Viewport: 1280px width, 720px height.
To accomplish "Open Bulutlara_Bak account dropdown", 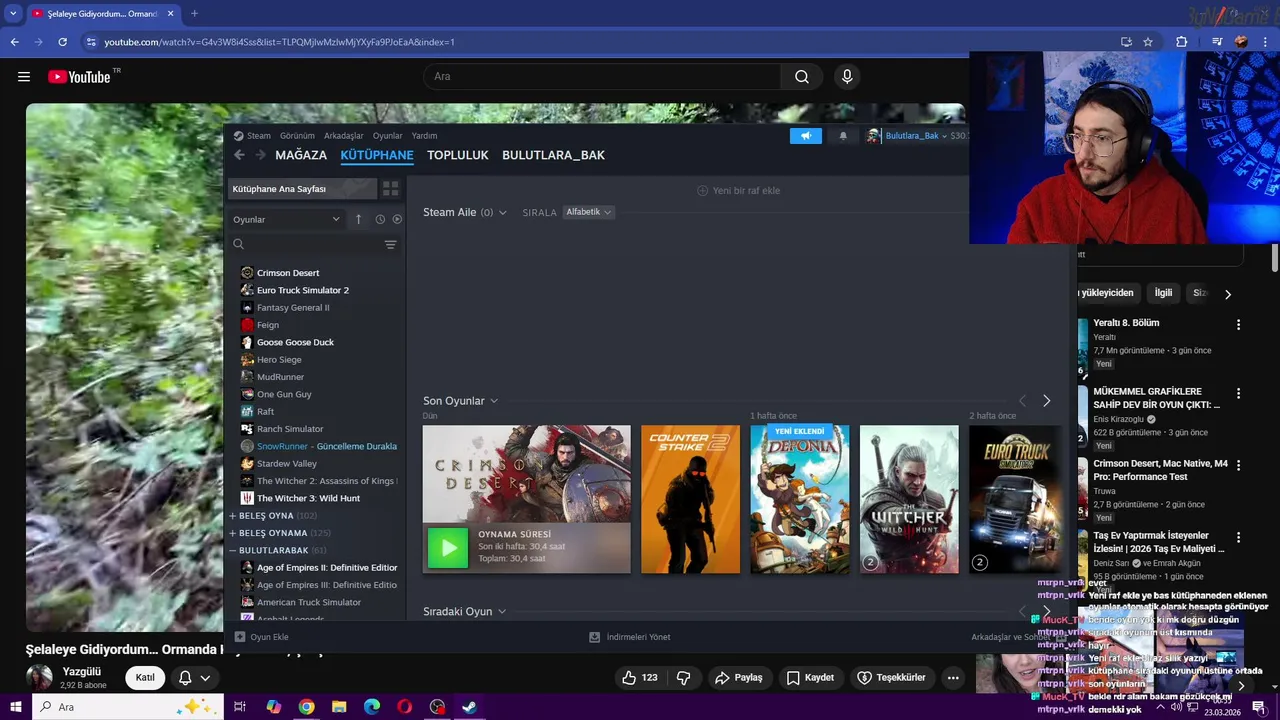I will point(916,136).
